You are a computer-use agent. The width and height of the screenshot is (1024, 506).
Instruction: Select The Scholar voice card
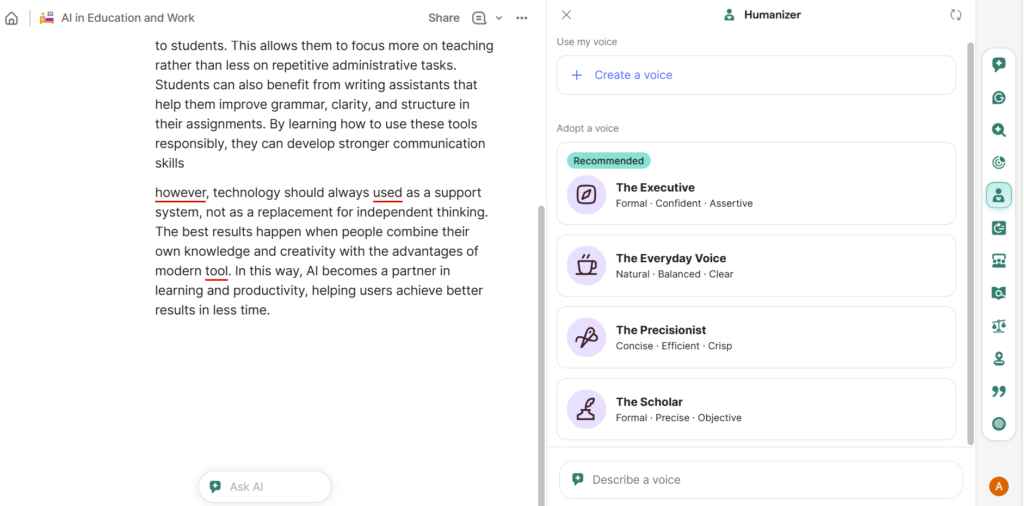point(755,409)
